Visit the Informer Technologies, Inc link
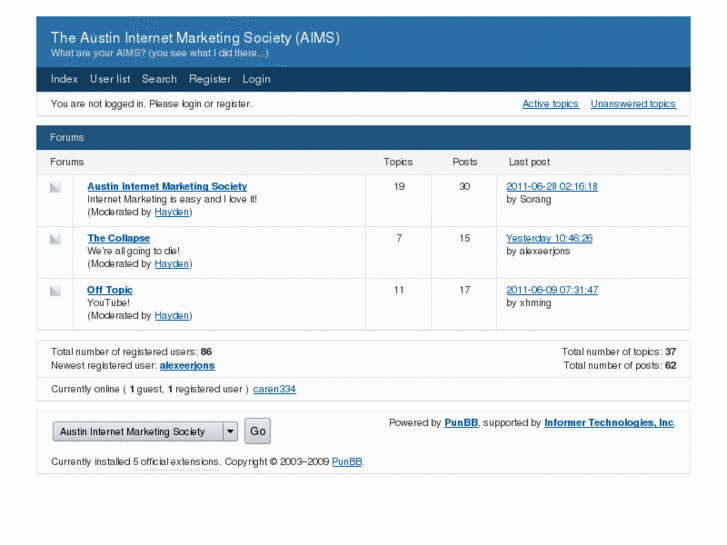The height and width of the screenshot is (545, 727). pyautogui.click(x=609, y=423)
